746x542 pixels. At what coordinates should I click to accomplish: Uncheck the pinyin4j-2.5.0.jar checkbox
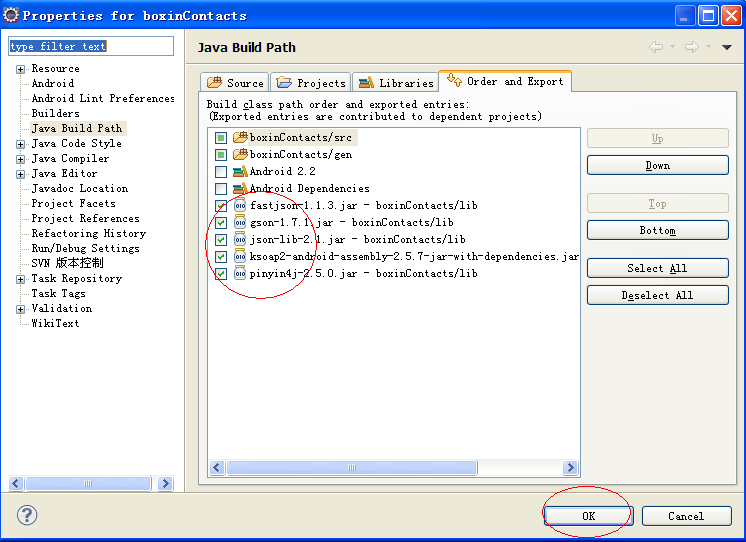pyautogui.click(x=221, y=274)
